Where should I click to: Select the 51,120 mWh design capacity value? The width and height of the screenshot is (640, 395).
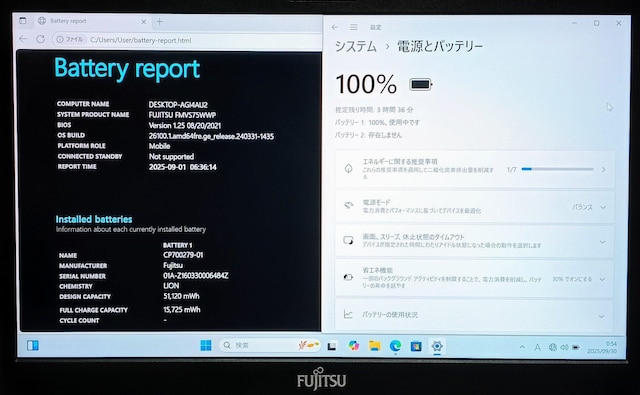tap(181, 296)
